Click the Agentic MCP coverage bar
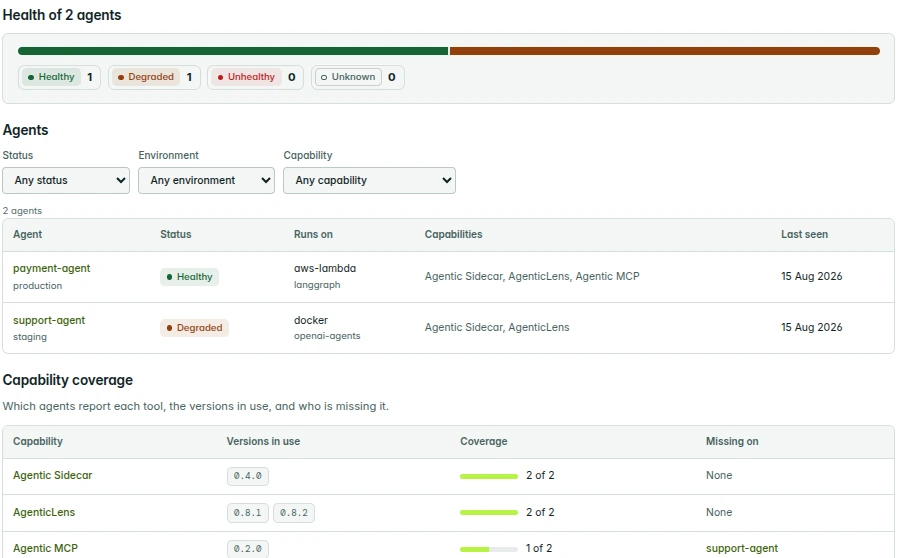898x558 pixels. pyautogui.click(x=489, y=549)
